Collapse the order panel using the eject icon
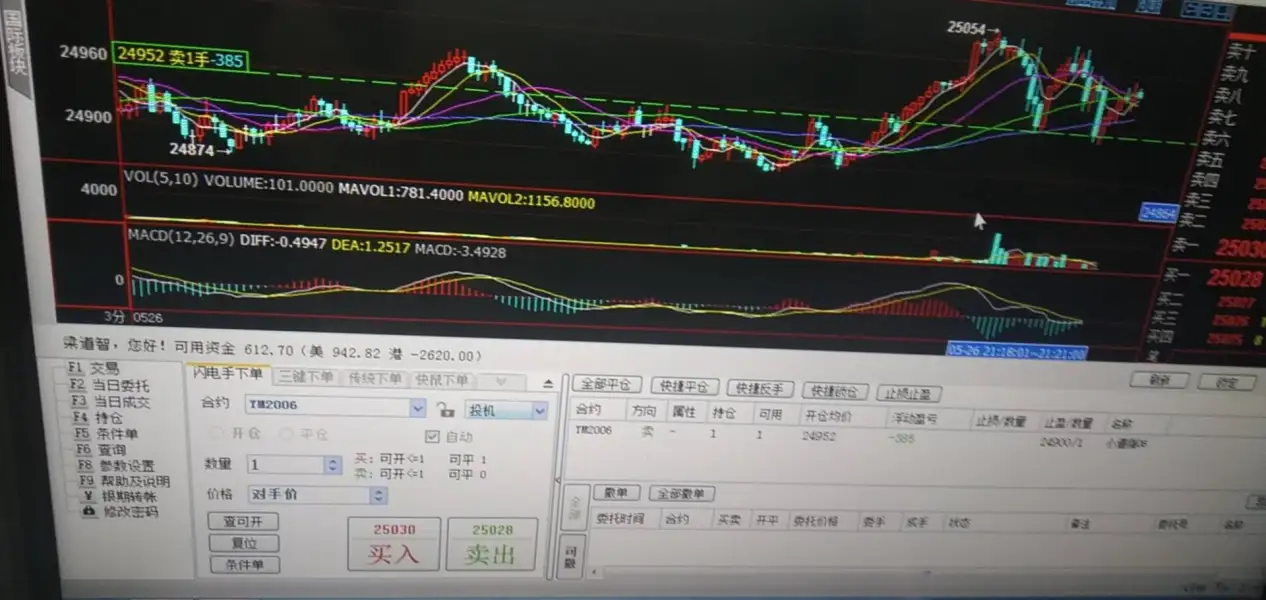The image size is (1266, 600). (548, 381)
